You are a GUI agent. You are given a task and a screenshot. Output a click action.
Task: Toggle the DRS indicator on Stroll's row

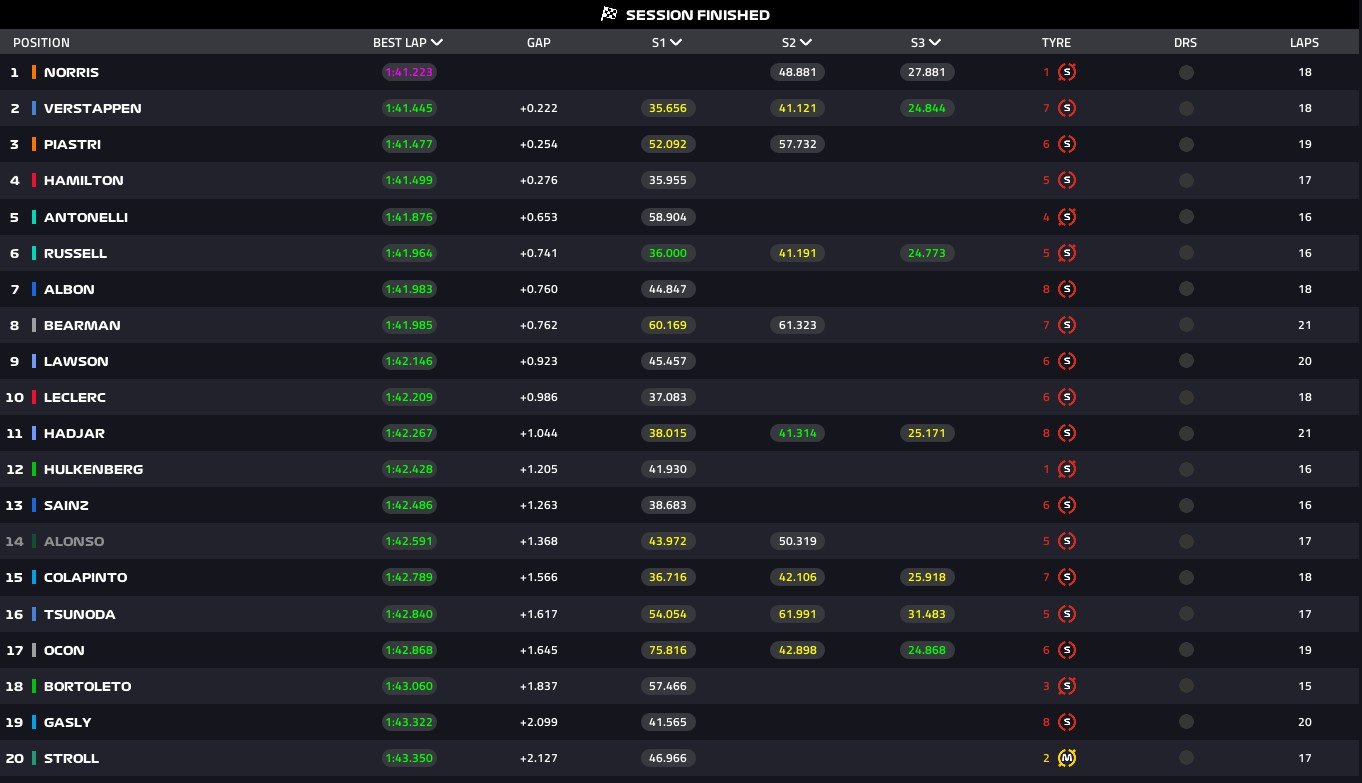coord(1185,758)
